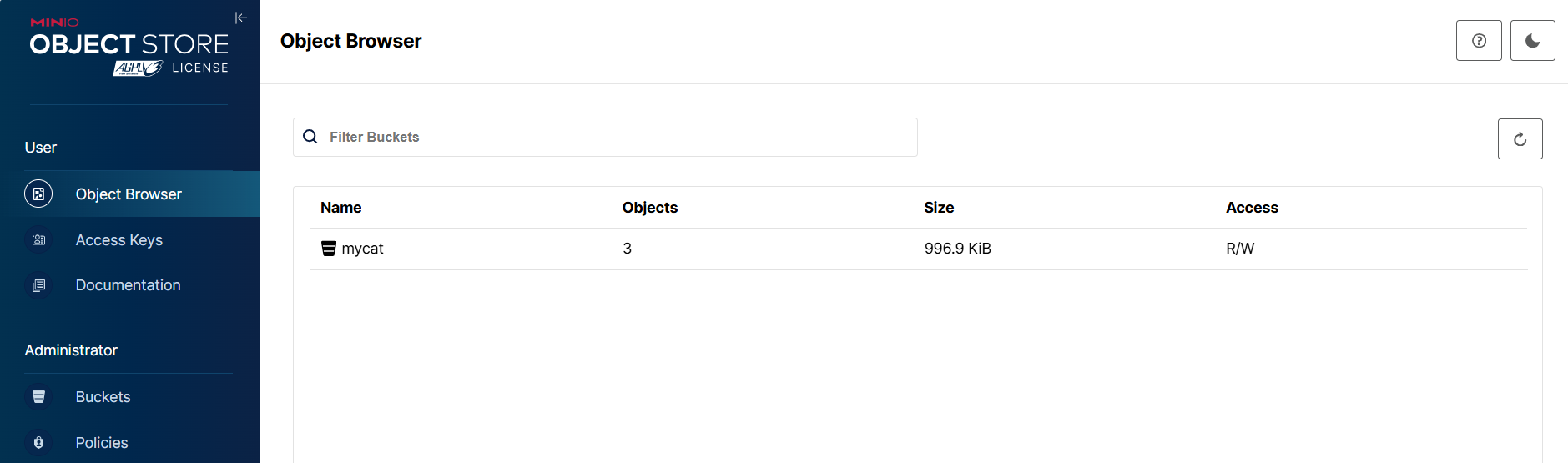Image resolution: width=1568 pixels, height=463 pixels.
Task: Click the search magnifier icon
Action: (310, 137)
